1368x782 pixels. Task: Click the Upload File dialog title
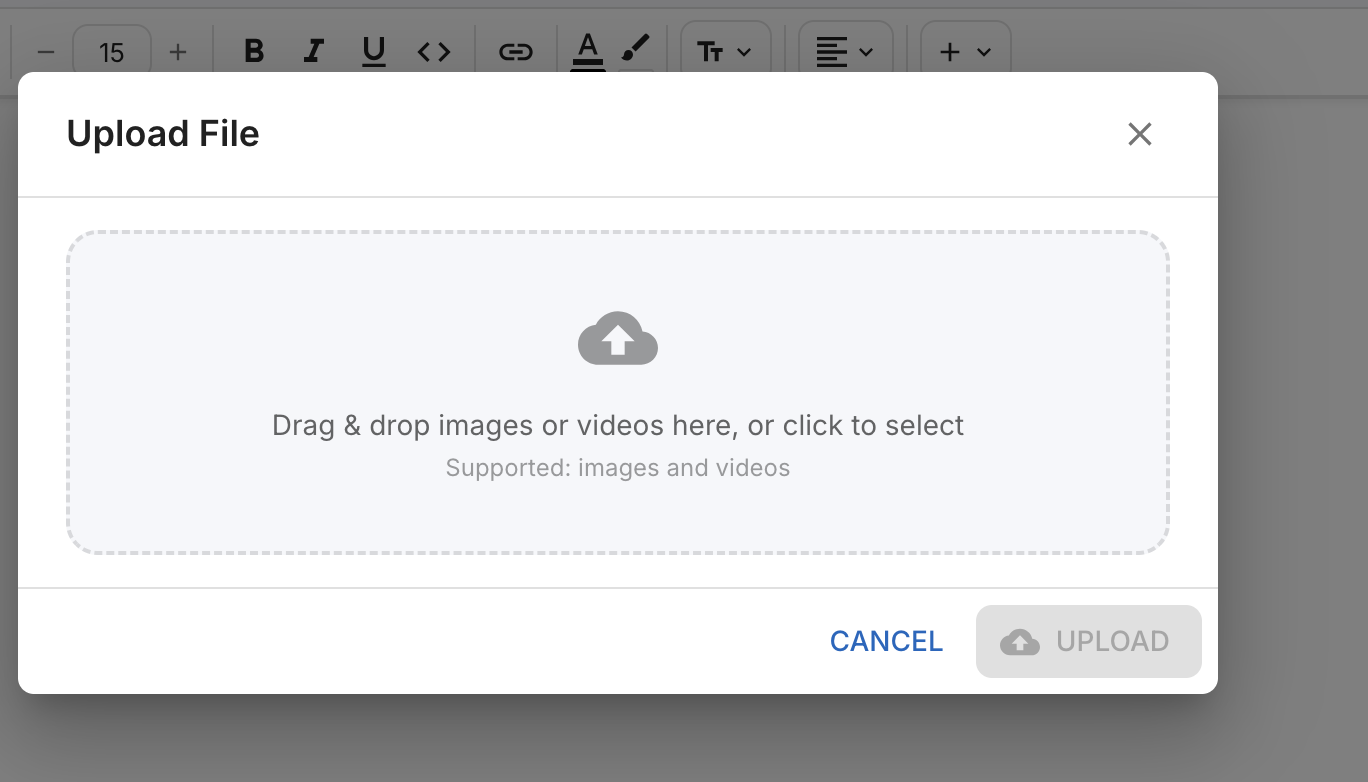click(x=163, y=134)
